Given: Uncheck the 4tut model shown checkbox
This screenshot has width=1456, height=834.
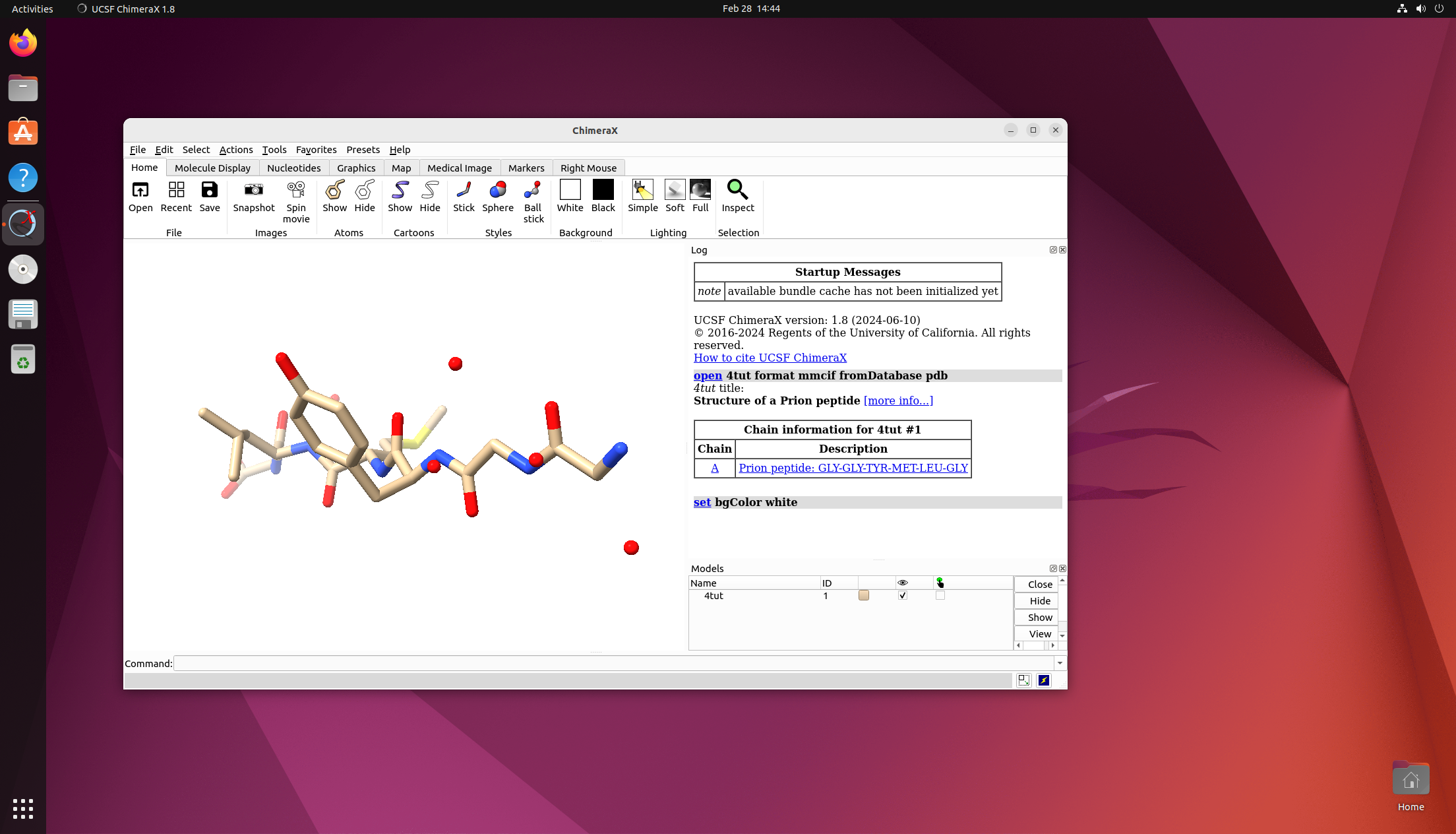Looking at the screenshot, I should pyautogui.click(x=903, y=596).
